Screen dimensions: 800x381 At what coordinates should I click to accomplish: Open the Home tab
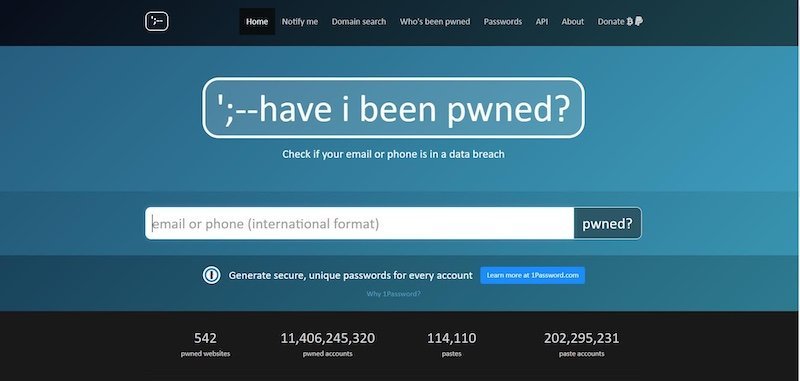pyautogui.click(x=257, y=21)
